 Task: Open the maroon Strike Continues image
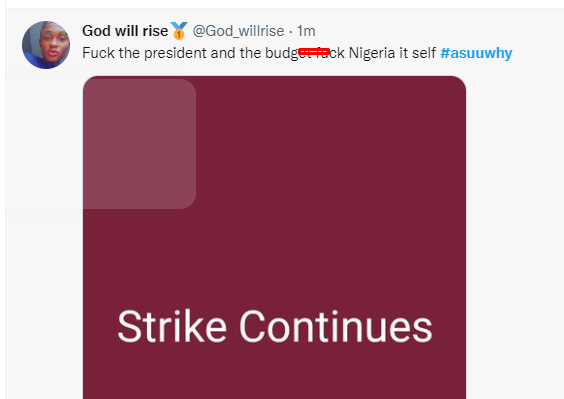(x=274, y=237)
